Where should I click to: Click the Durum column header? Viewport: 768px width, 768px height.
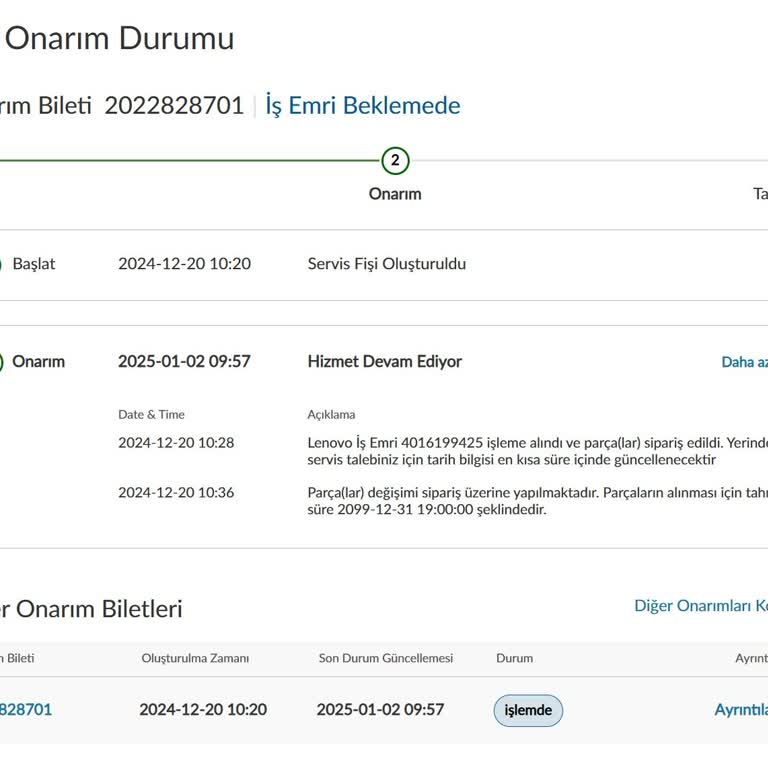(x=514, y=658)
